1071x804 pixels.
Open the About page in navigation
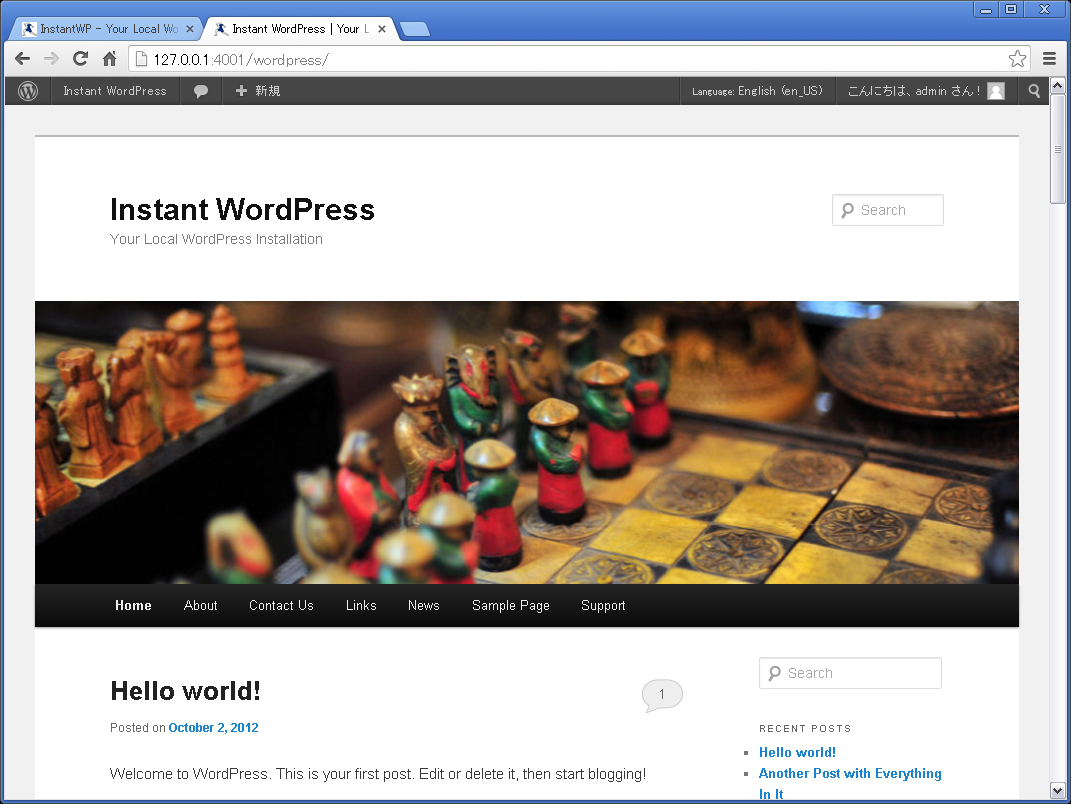click(x=200, y=605)
